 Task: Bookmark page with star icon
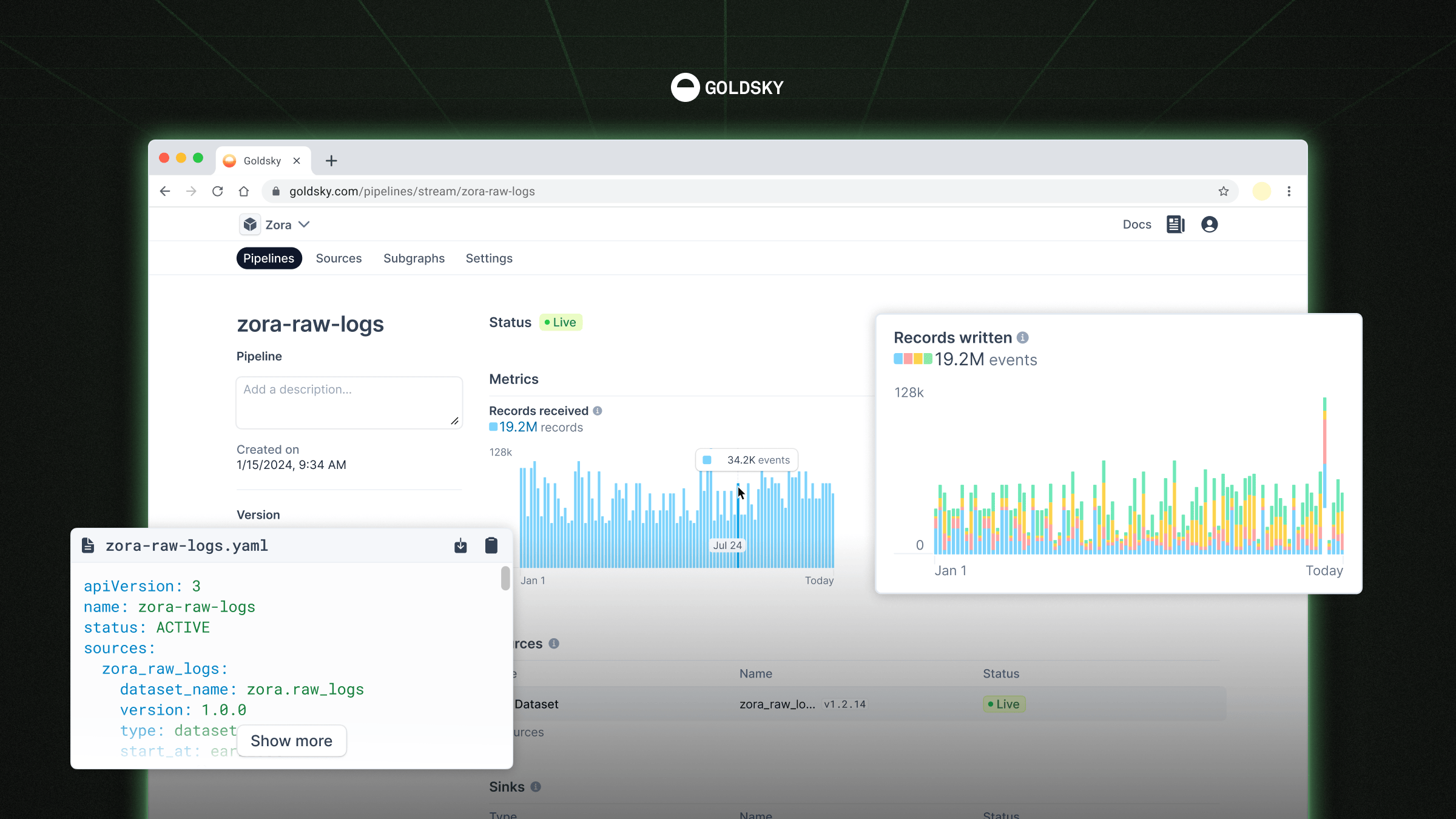click(1223, 191)
